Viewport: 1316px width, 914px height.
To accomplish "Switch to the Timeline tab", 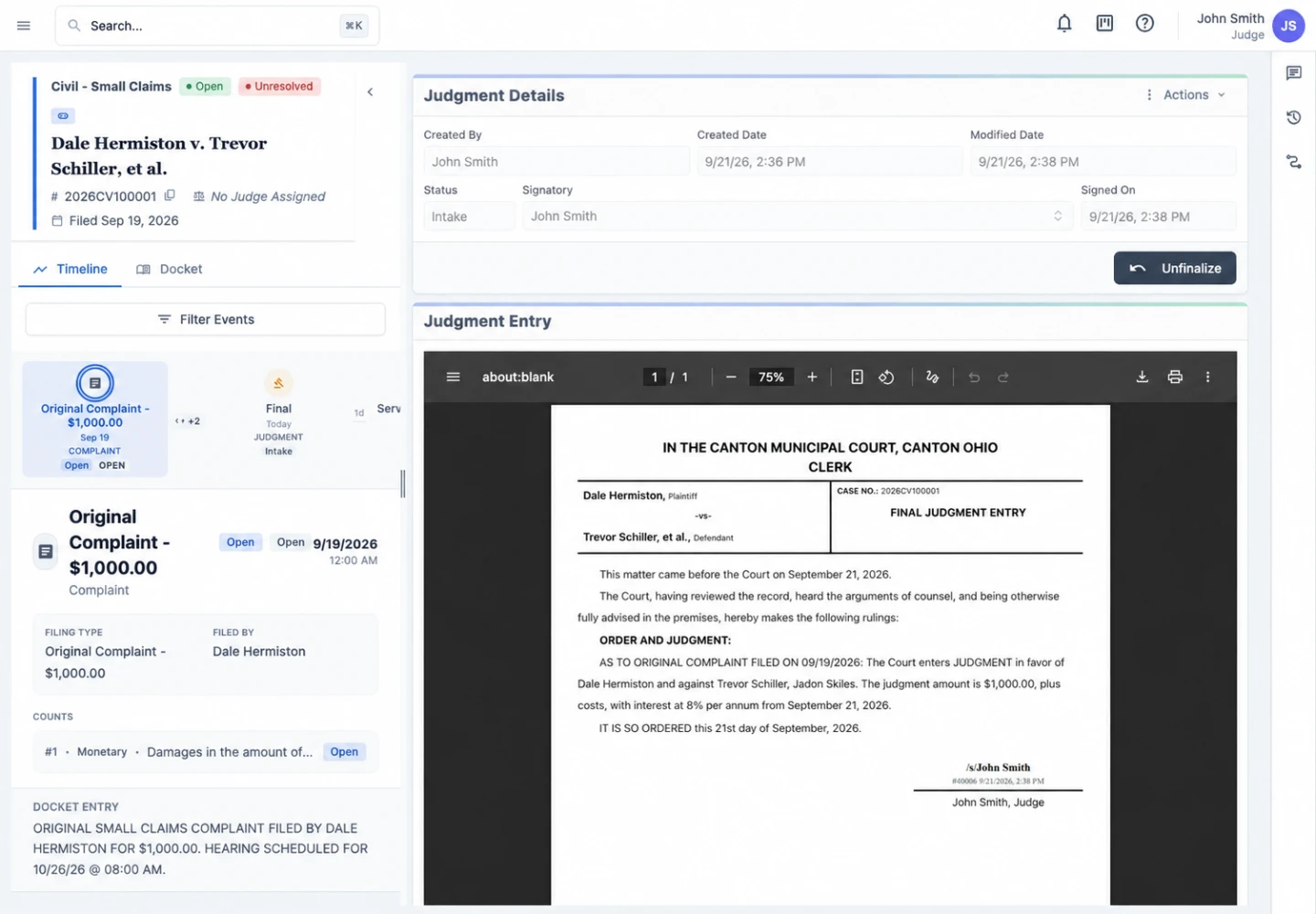I will point(70,269).
